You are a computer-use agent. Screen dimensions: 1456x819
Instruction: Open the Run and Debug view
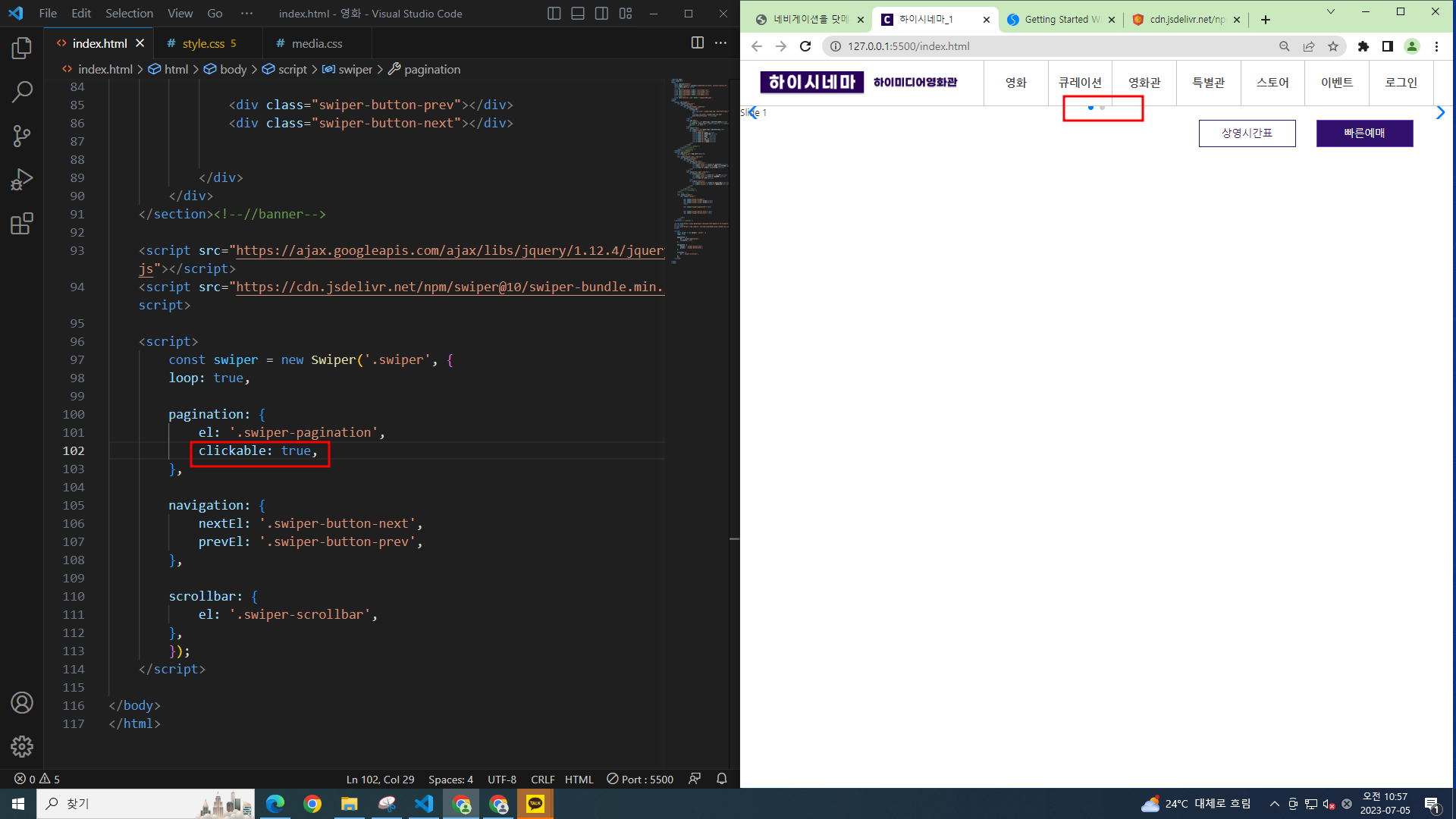click(x=22, y=180)
